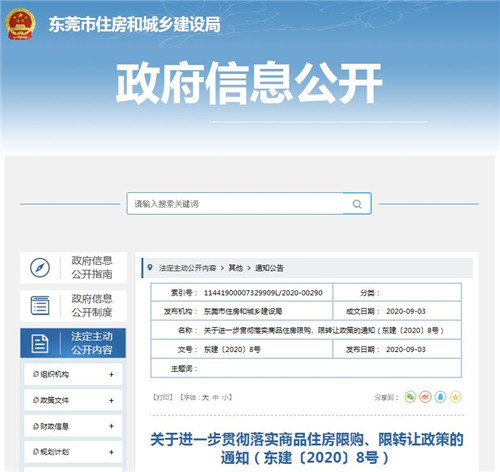Click the national emblem logo
The image size is (500, 472).
[20, 24]
